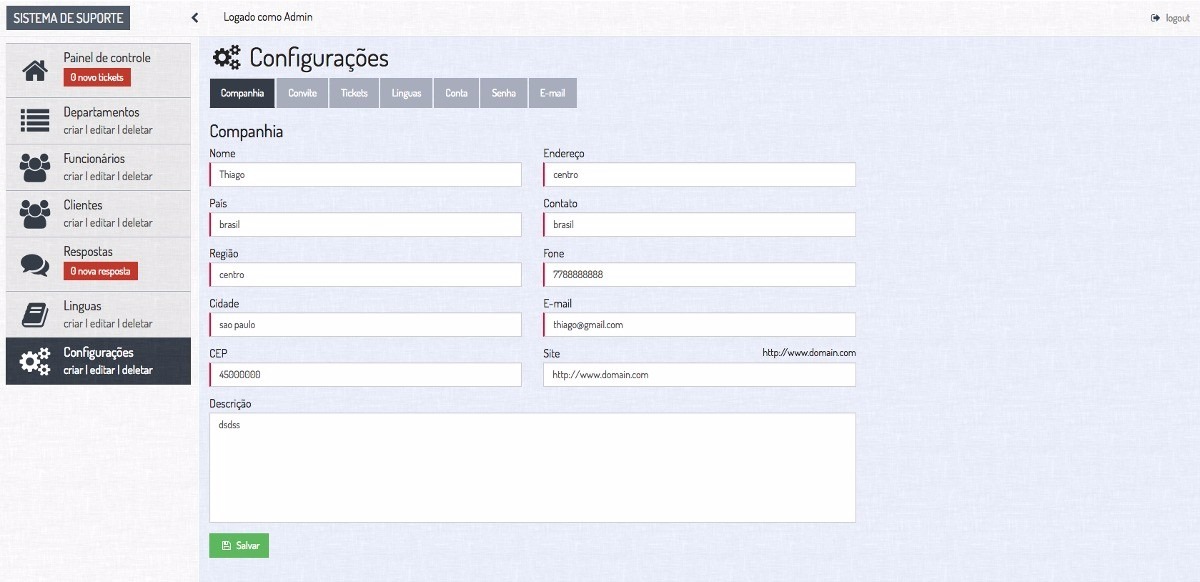The image size is (1200, 582).
Task: Switch to the Tickets tab
Action: (354, 93)
